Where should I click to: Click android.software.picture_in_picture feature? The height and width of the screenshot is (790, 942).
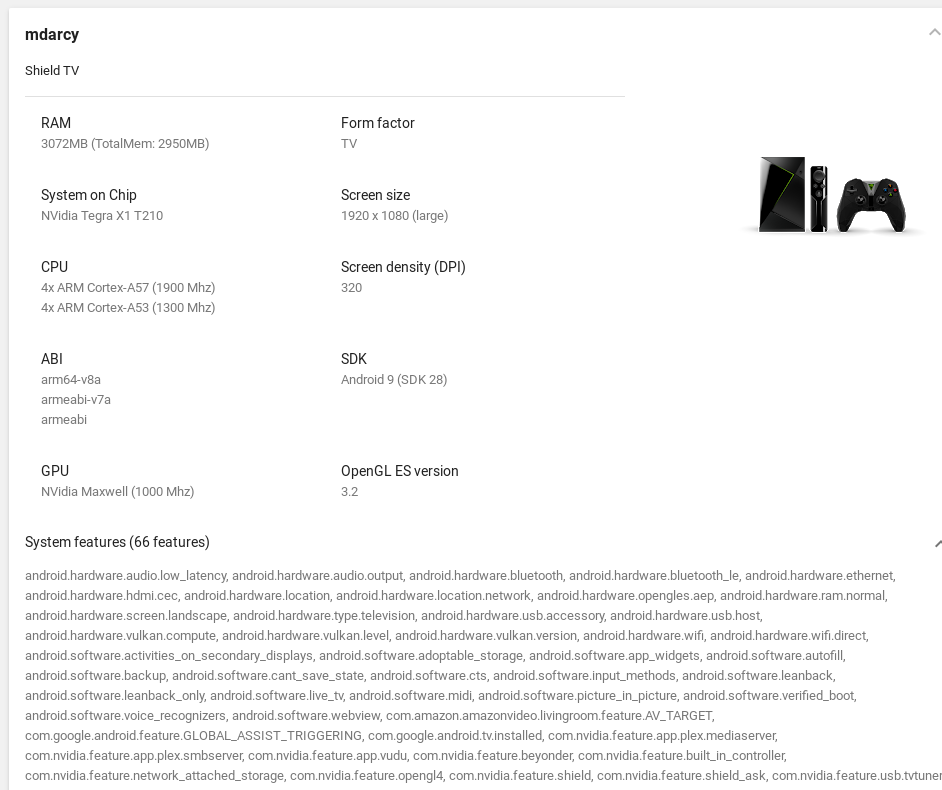[577, 695]
